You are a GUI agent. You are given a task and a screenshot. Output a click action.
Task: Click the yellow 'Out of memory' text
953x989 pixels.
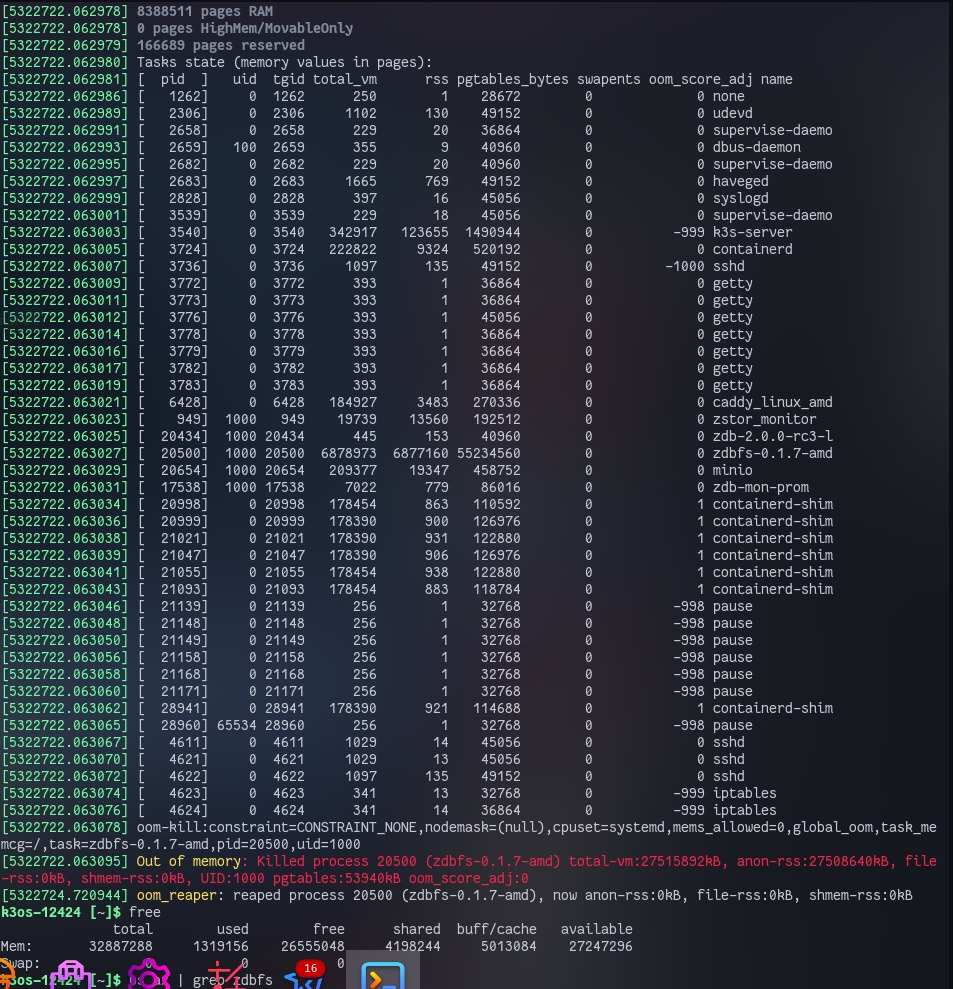pyautogui.click(x=189, y=862)
